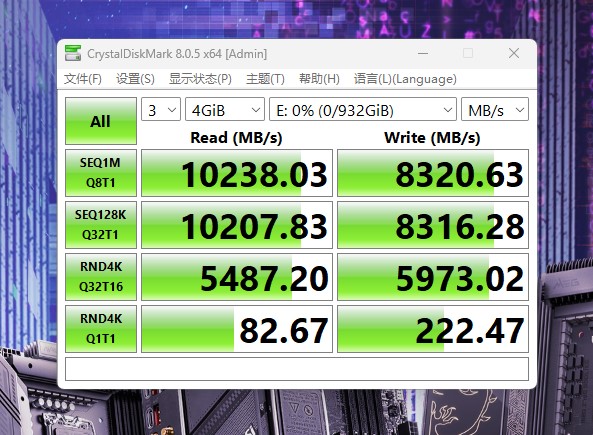Image resolution: width=593 pixels, height=435 pixels.
Task: Click the RND4K Q32T16 read result 5487.20
Action: pos(237,277)
